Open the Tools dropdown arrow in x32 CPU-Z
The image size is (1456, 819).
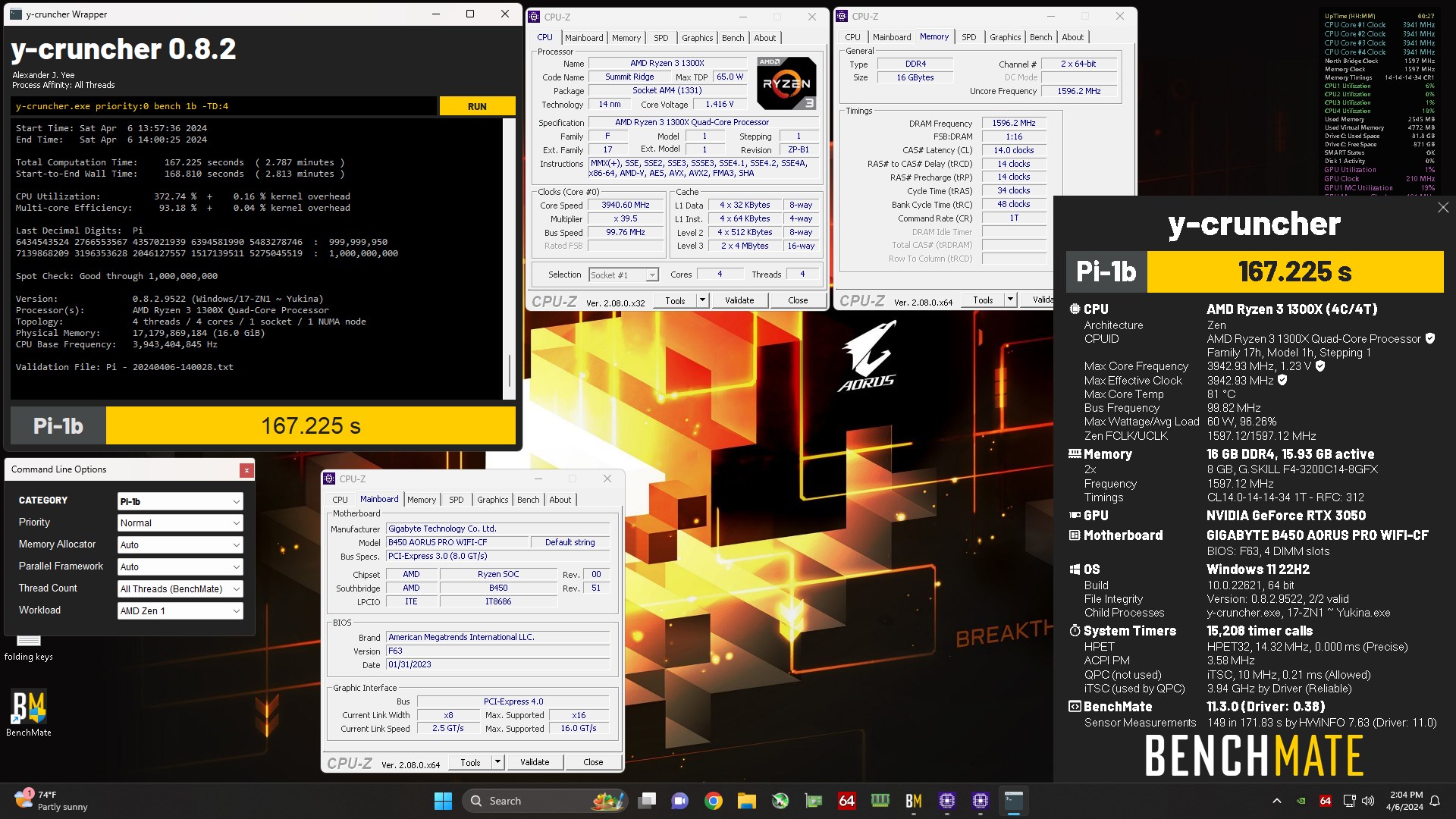point(702,300)
